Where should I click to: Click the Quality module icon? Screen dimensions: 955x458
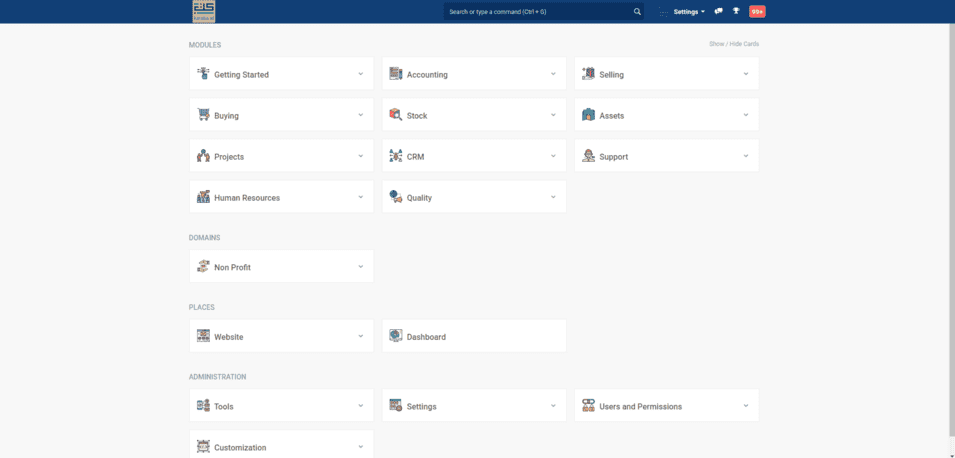(x=396, y=197)
